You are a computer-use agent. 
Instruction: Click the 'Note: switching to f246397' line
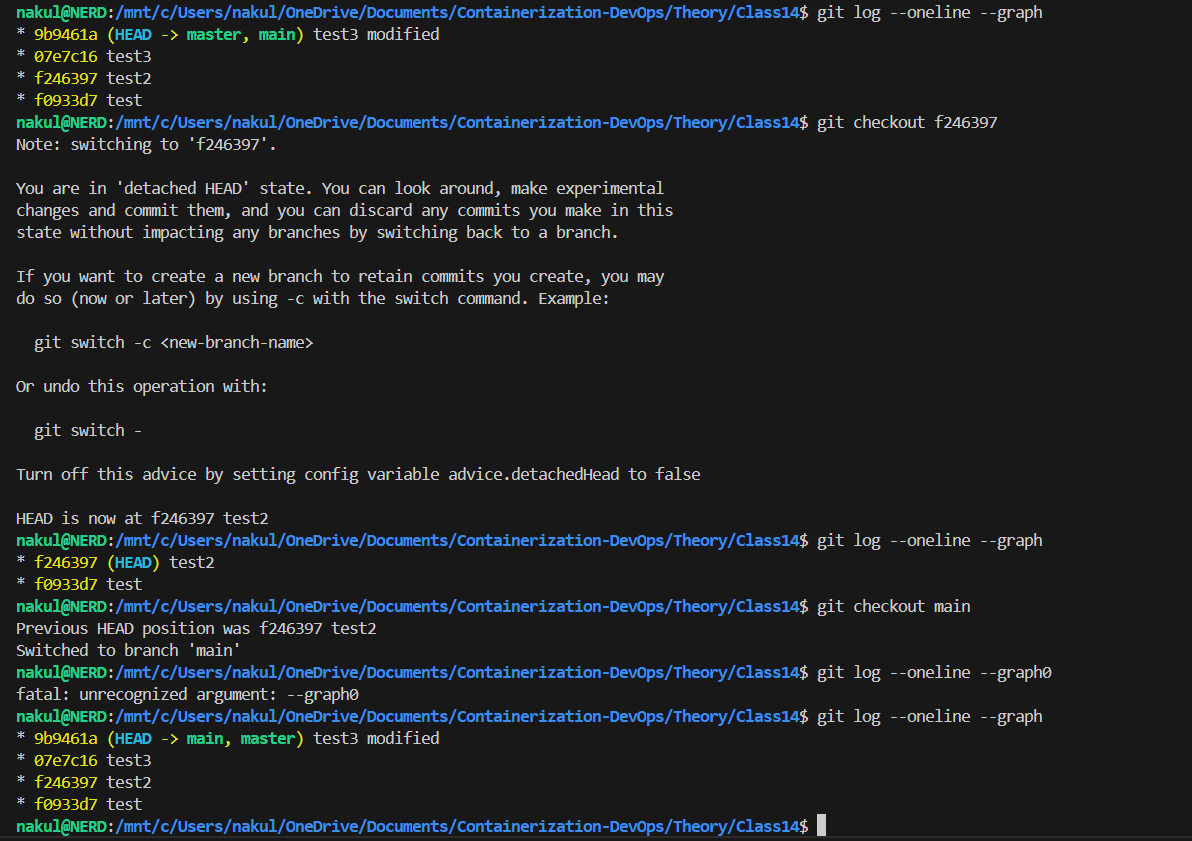[x=146, y=144]
